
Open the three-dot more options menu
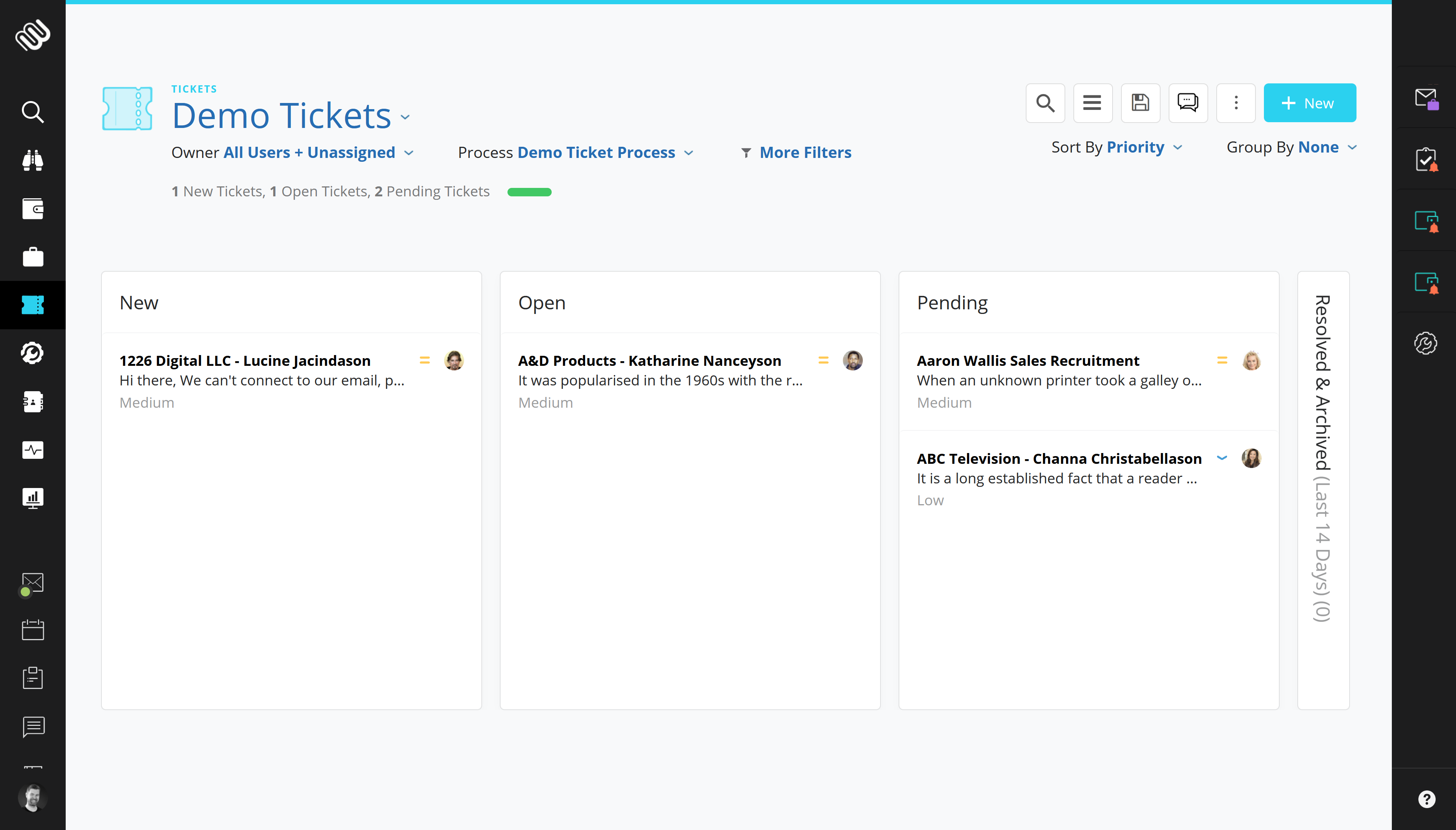(x=1235, y=103)
